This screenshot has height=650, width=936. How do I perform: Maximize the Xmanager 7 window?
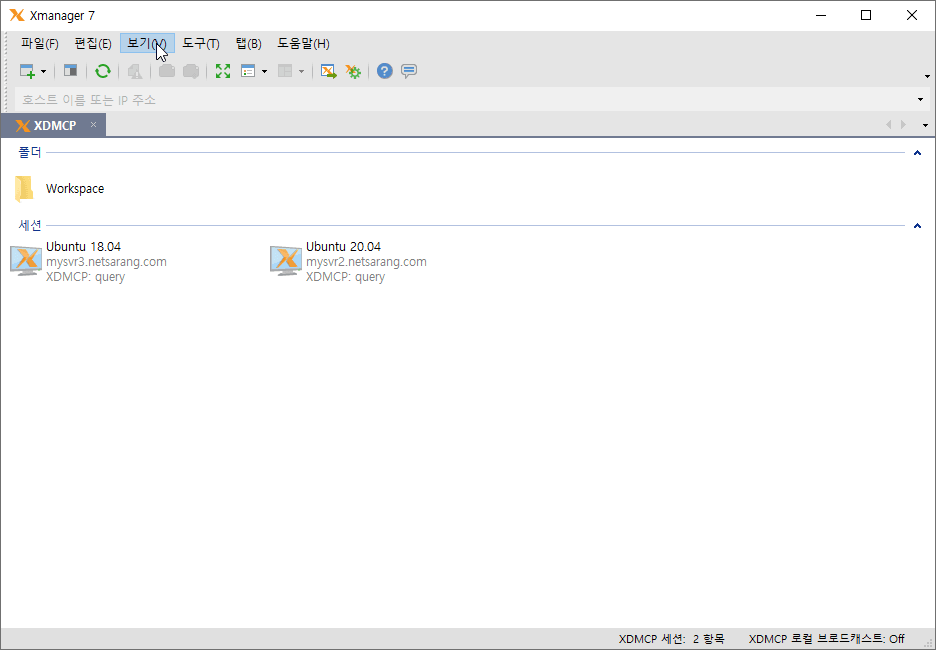[x=866, y=16]
